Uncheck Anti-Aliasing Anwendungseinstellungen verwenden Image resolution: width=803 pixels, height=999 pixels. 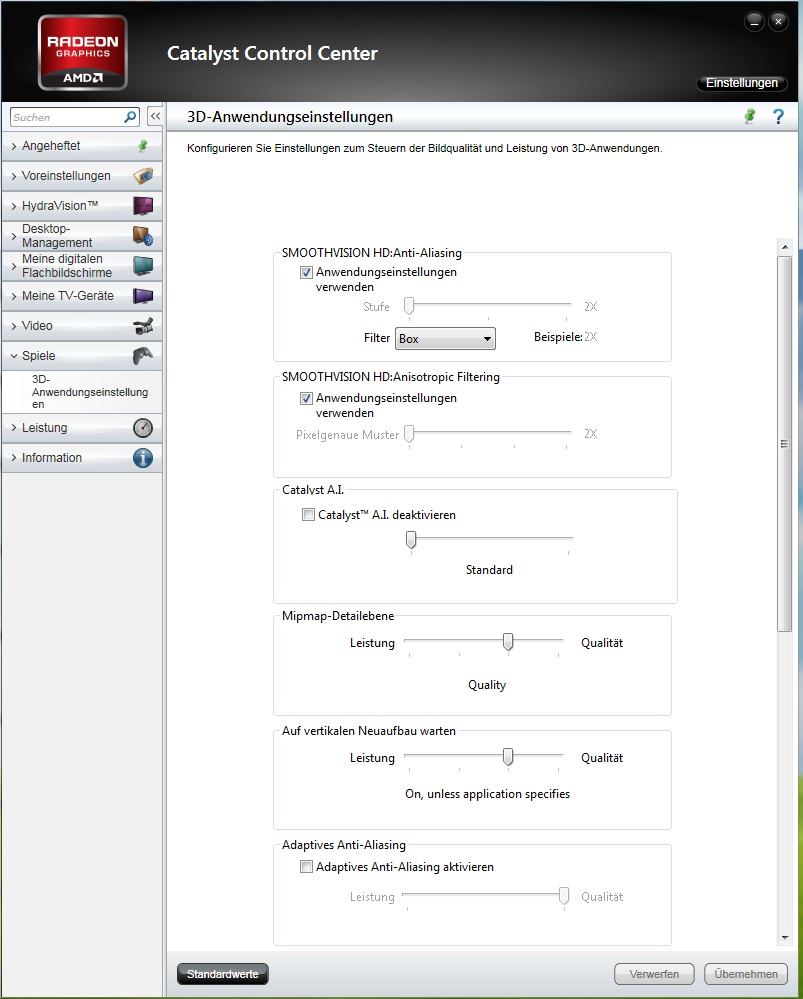307,273
